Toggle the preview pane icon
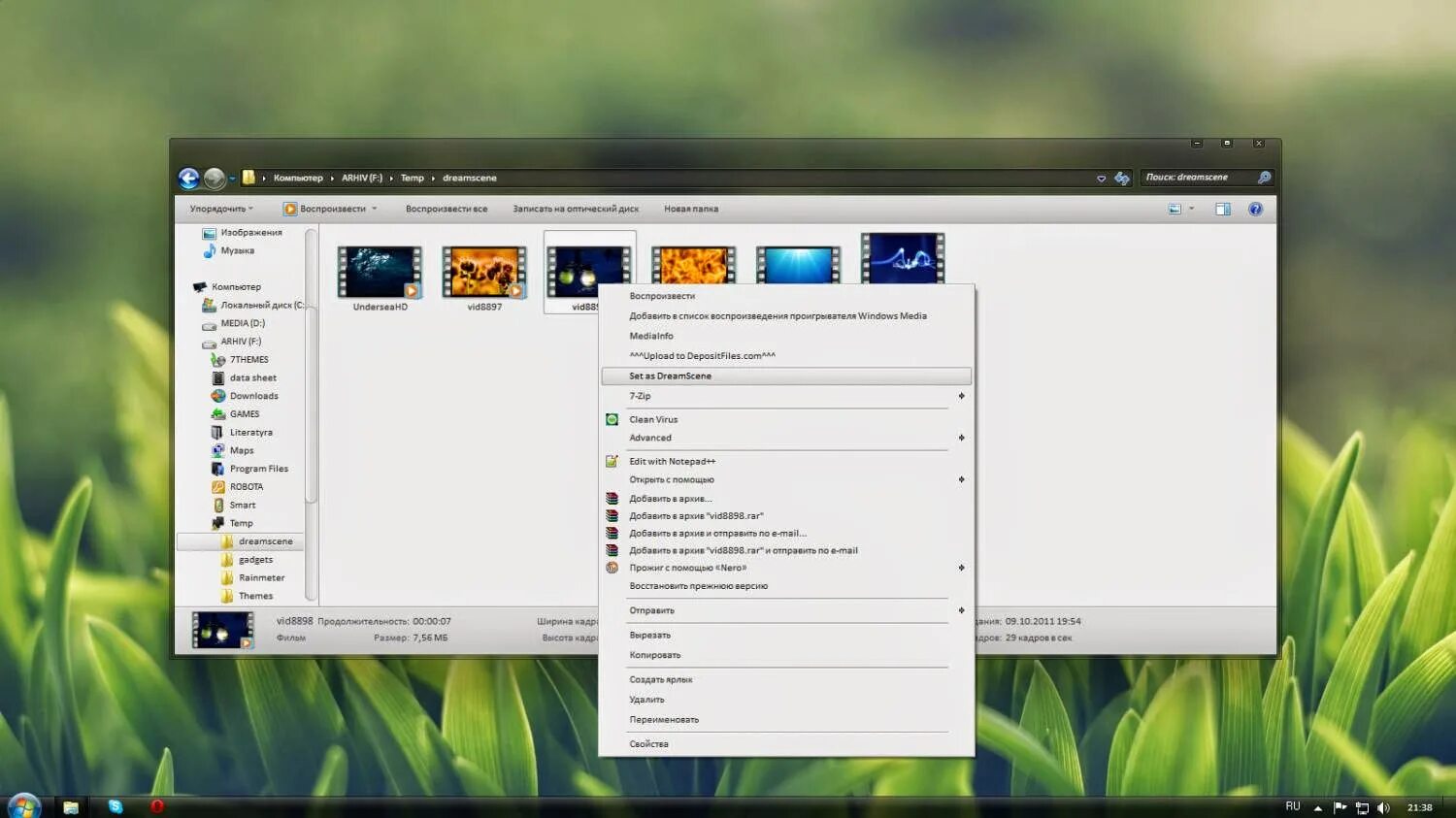The width and height of the screenshot is (1456, 818). 1223,209
